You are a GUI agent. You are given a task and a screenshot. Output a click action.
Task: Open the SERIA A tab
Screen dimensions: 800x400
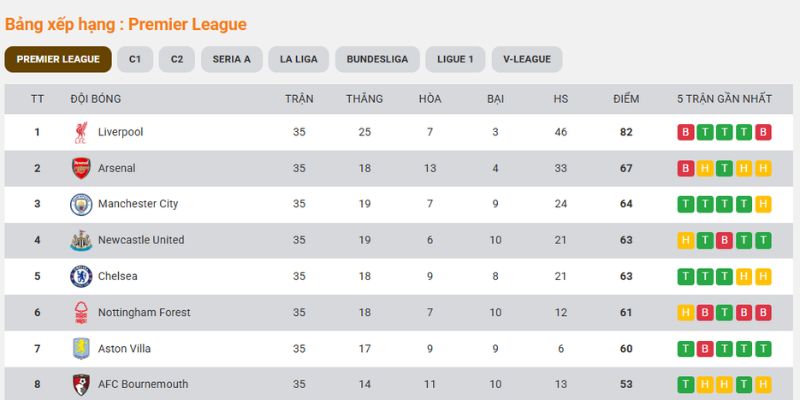232,59
